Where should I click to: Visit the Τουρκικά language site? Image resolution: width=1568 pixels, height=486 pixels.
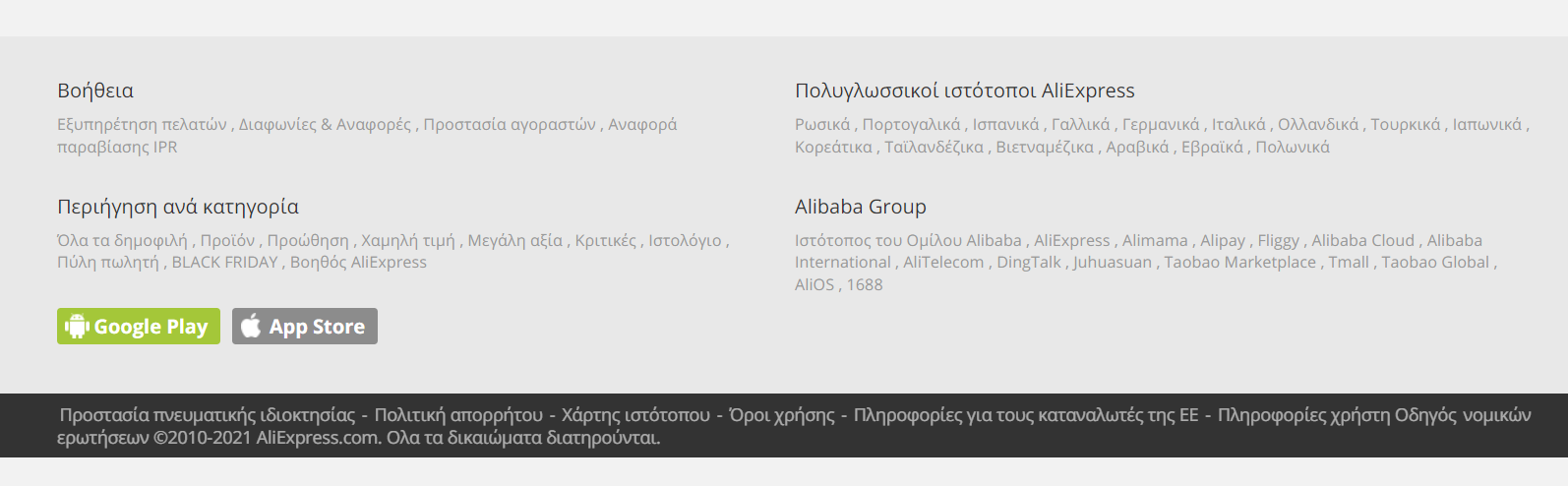tap(1405, 124)
